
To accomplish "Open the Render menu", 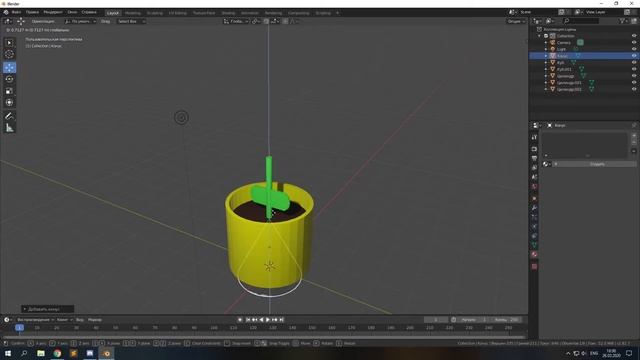I will coord(53,12).
